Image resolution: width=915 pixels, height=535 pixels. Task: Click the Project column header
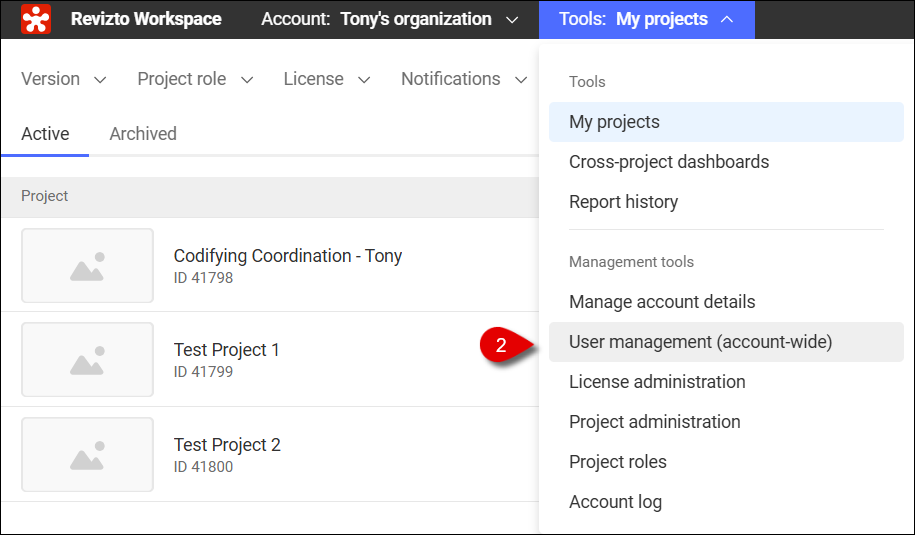[x=44, y=196]
